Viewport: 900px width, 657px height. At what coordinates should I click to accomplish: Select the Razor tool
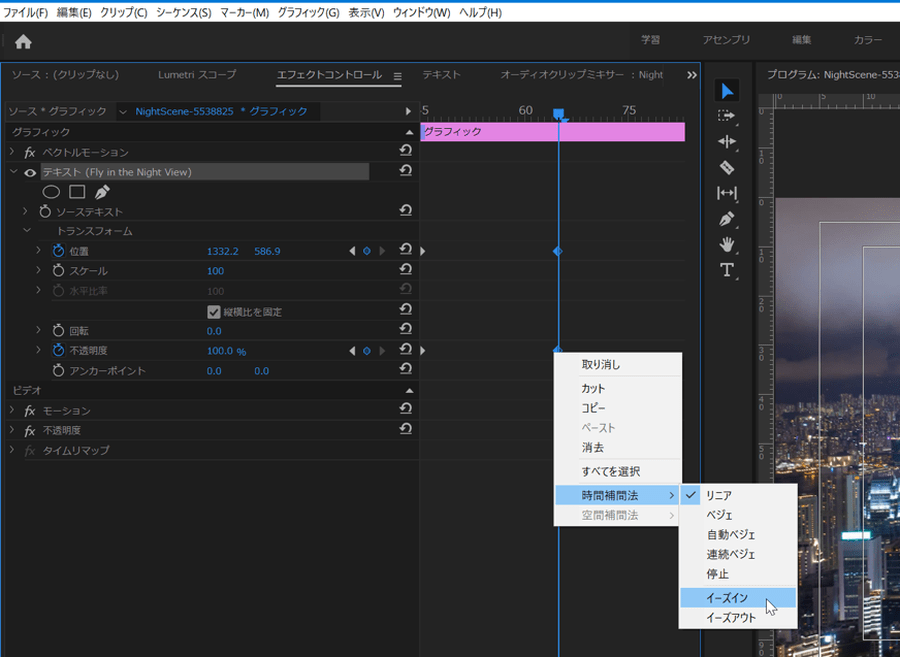point(727,167)
